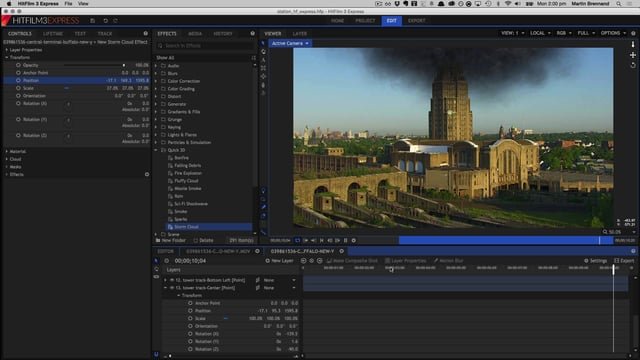Expand the Color Correction effects folder
This screenshot has width=640, height=360.
tap(156, 81)
